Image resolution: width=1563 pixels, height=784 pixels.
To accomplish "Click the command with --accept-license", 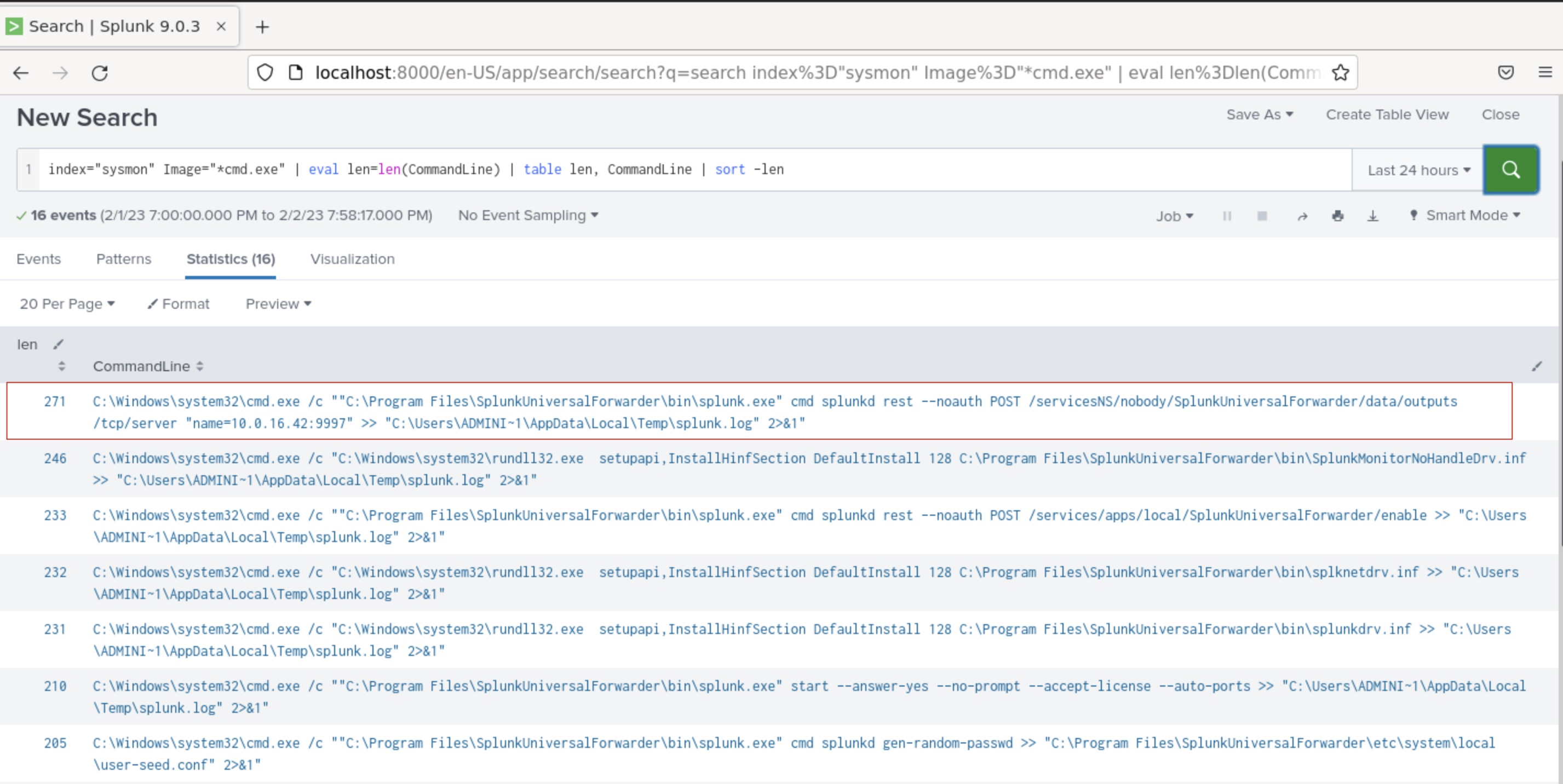I will tap(809, 697).
